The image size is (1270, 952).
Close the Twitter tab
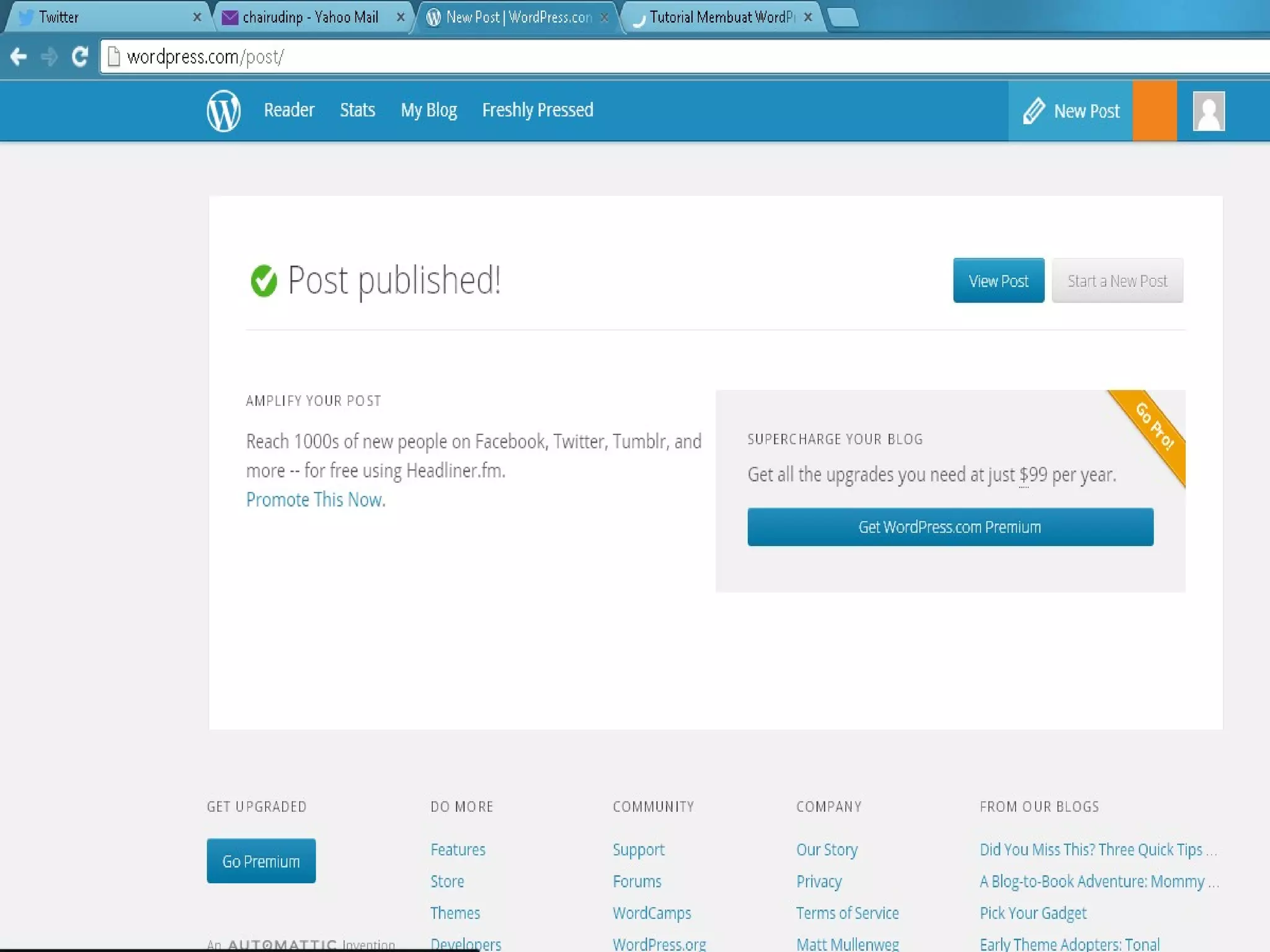(197, 17)
